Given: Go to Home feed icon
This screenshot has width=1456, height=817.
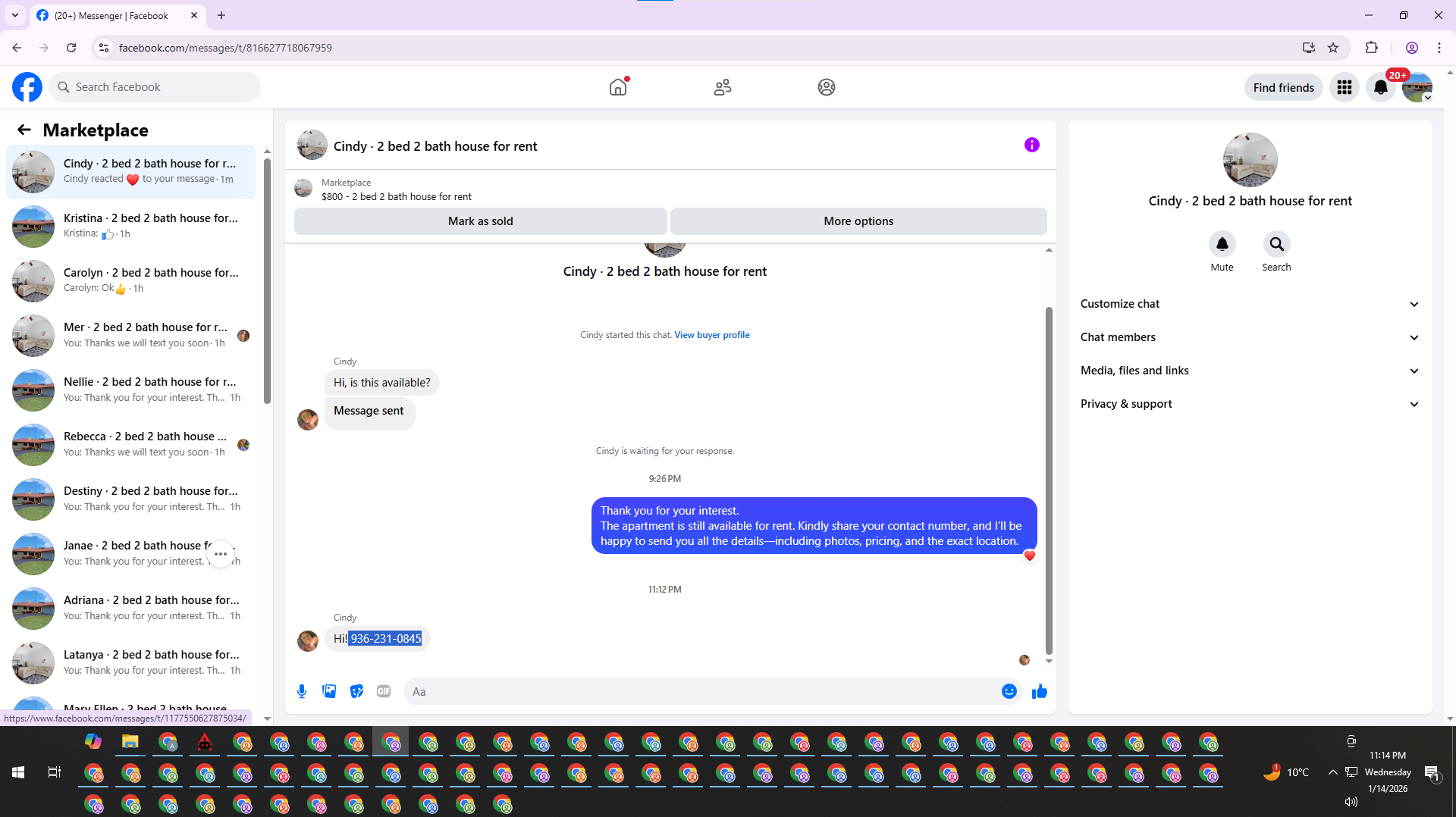Looking at the screenshot, I should [618, 87].
